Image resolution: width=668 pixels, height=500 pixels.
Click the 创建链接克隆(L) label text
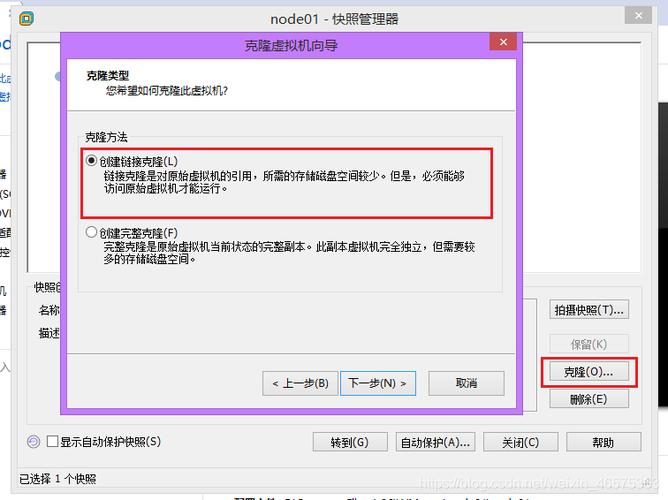(x=138, y=161)
